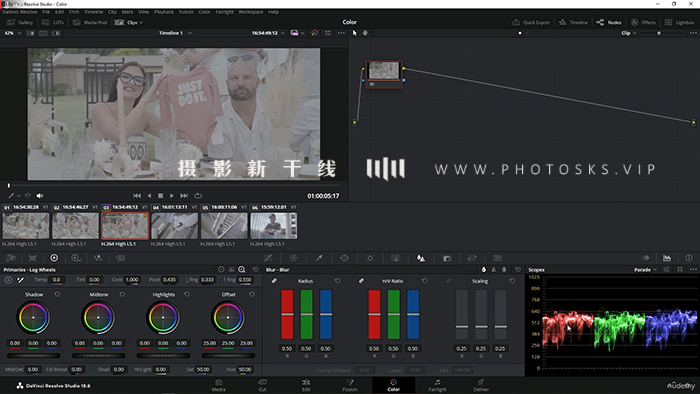Reset the Blur Radius sliders
The height and width of the screenshot is (394, 700).
[338, 281]
